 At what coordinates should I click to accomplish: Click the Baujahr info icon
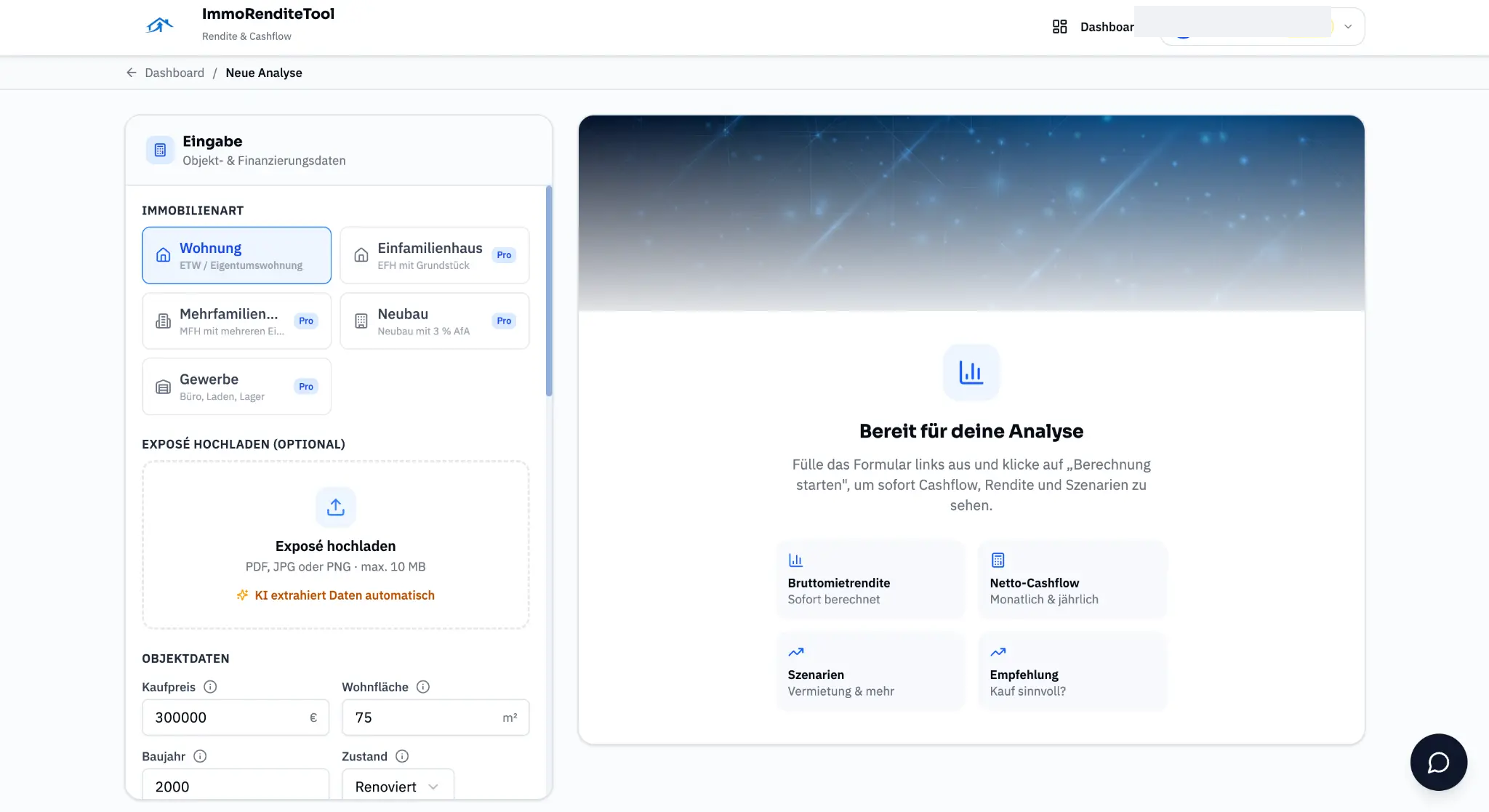(200, 756)
